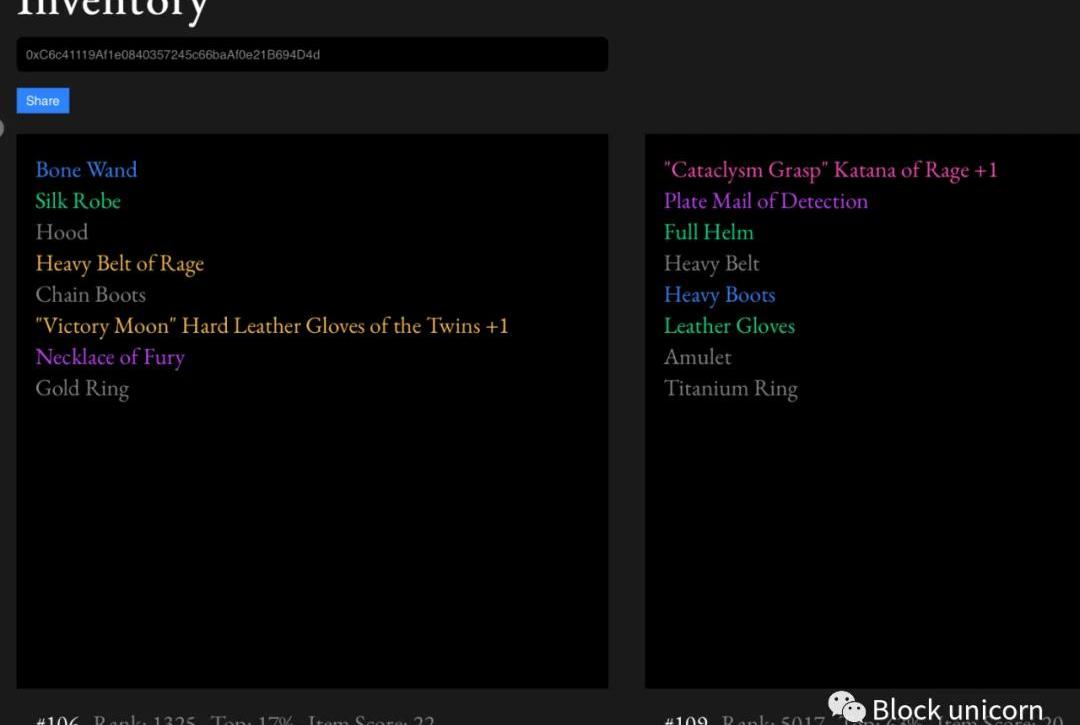Click the WeChat logo icon in watermark
Screen dimensions: 1080x725
pyautogui.click(x=846, y=706)
